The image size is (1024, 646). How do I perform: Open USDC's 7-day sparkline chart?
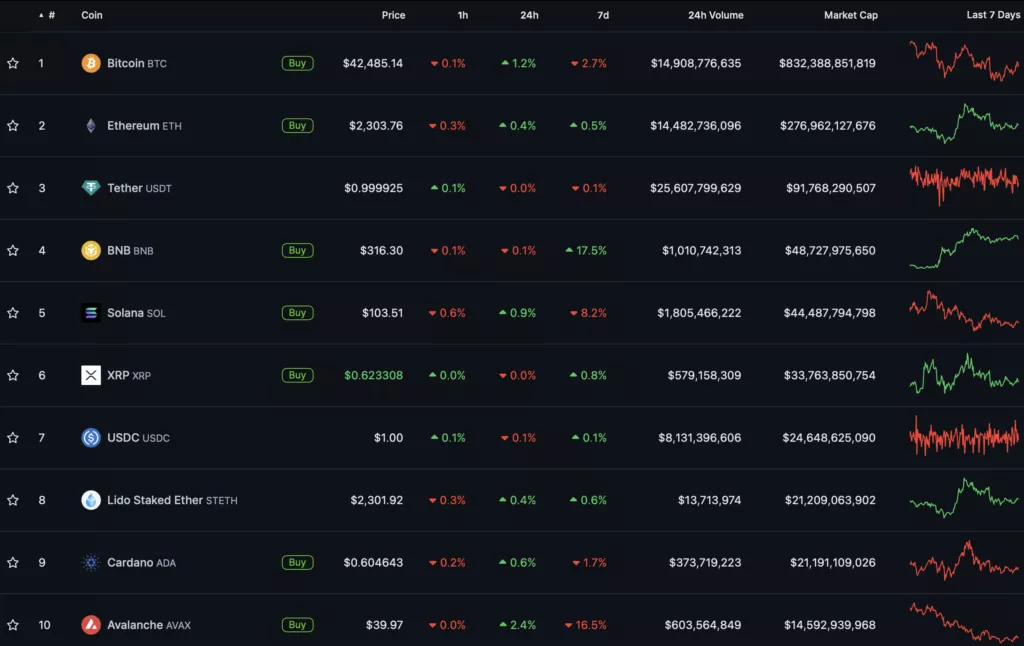964,435
